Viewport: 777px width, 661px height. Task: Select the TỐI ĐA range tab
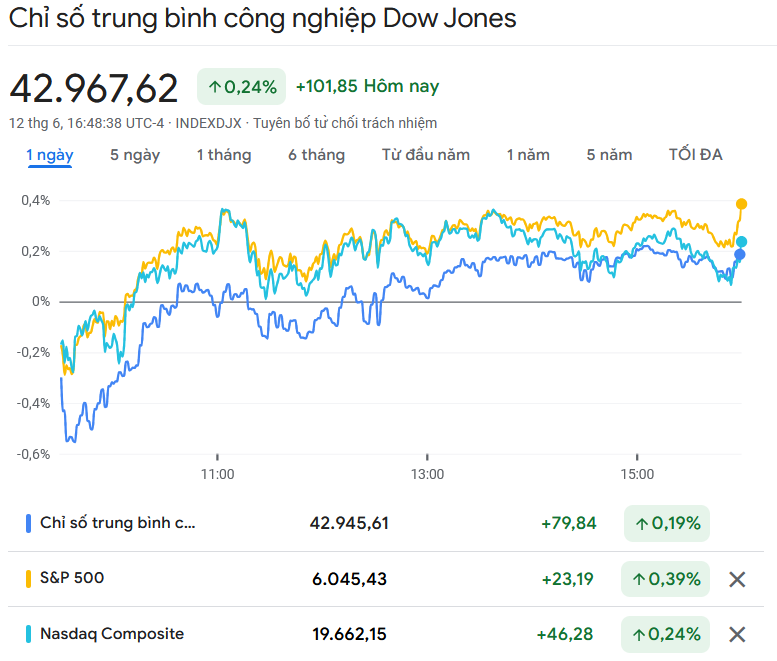pyautogui.click(x=696, y=155)
